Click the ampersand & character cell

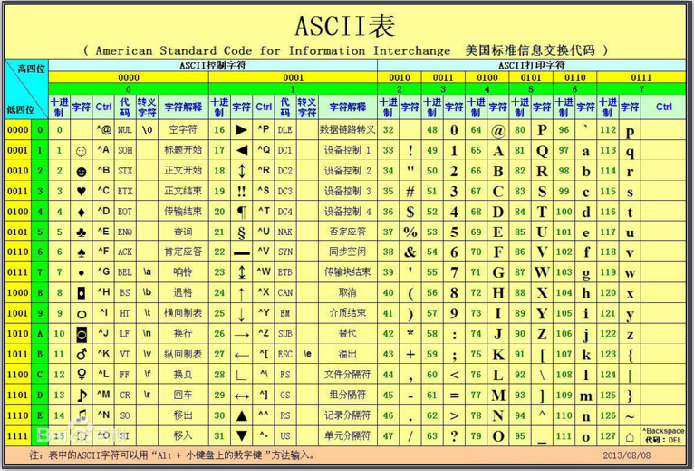point(410,252)
